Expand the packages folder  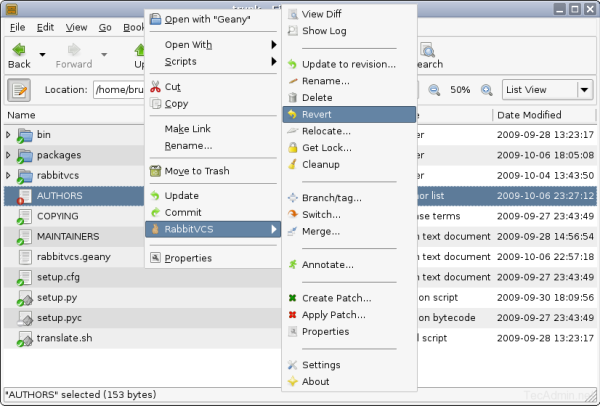pyautogui.click(x=9, y=155)
